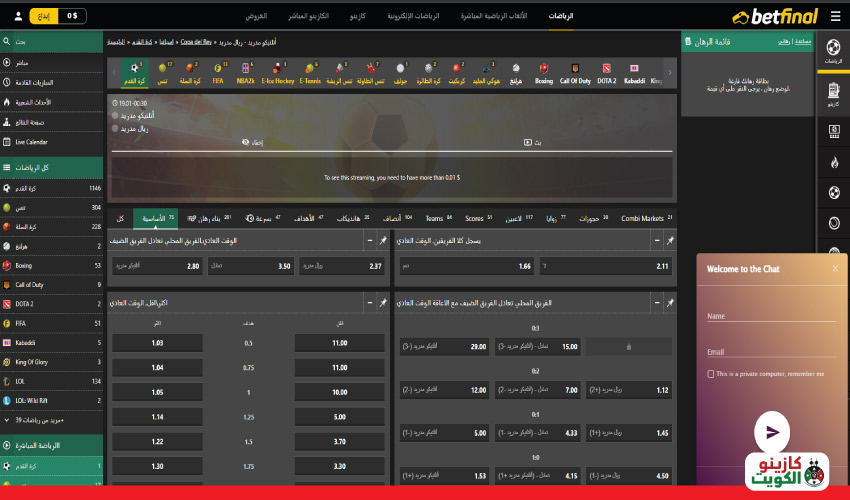850x500 pixels.
Task: Tick the private computer remember me checkbox
Action: click(x=711, y=374)
